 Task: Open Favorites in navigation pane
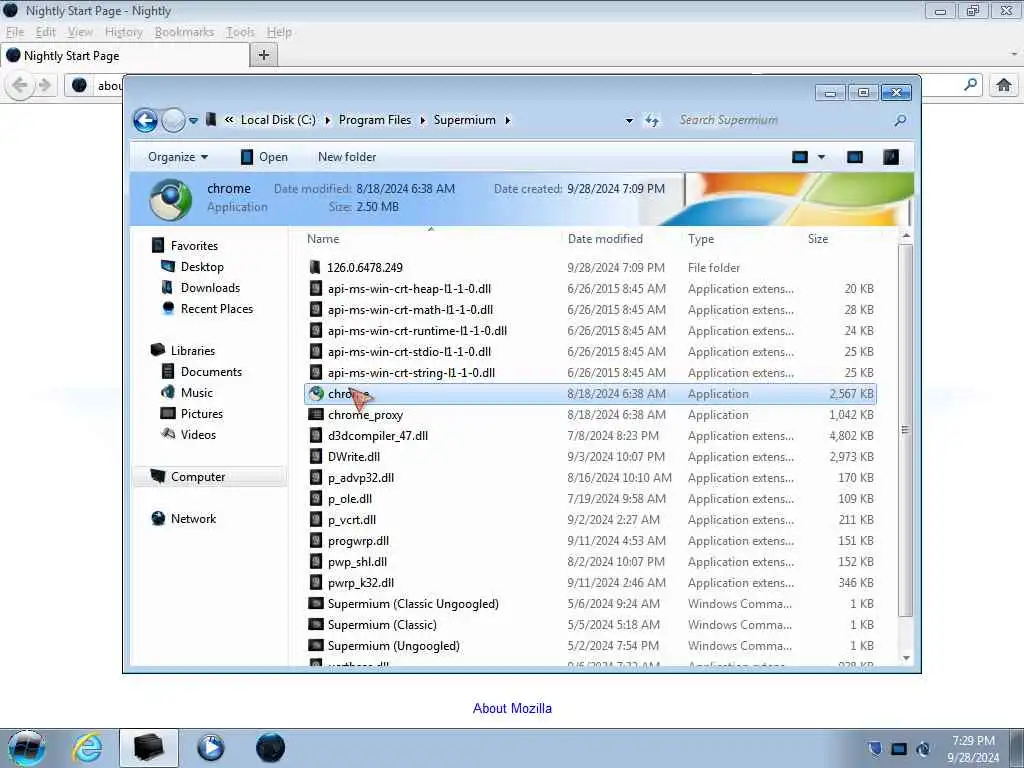coord(194,246)
